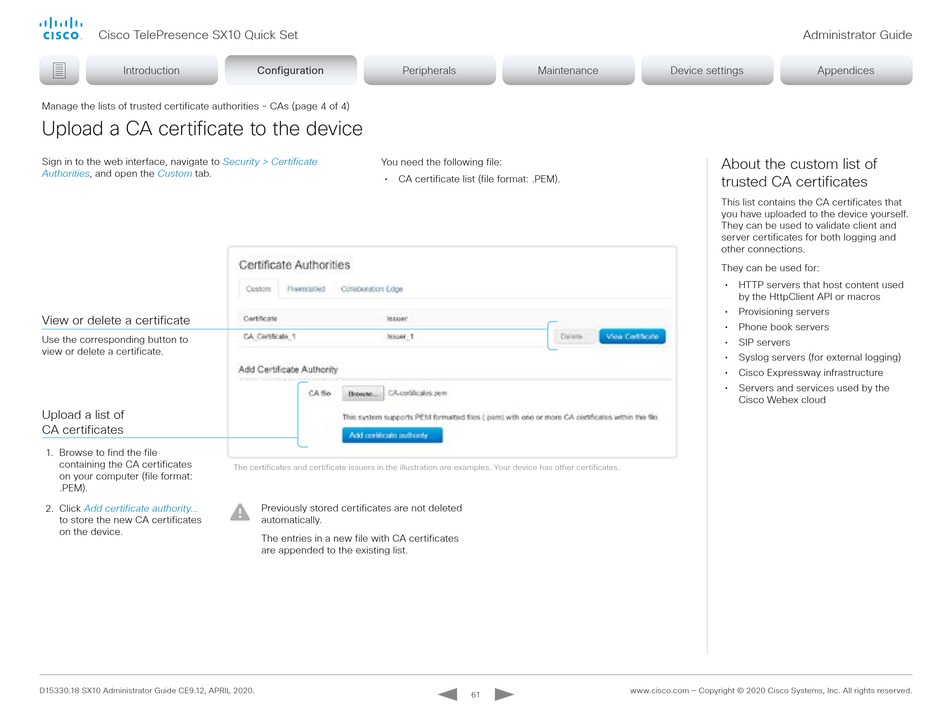The image size is (950, 711).
Task: Click the blue Add certificate authority button
Action: 392,435
